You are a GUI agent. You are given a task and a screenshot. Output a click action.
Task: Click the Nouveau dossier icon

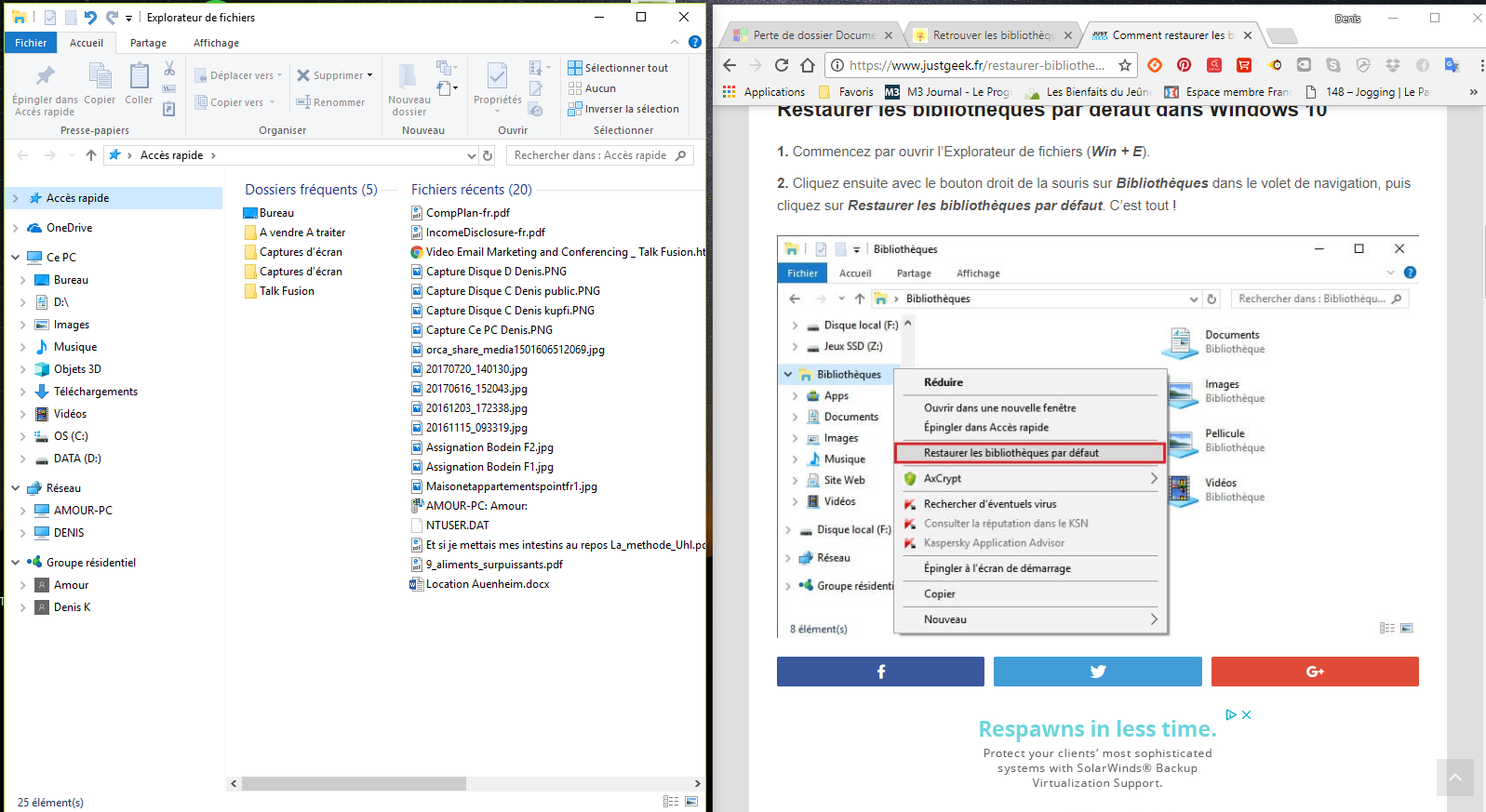point(408,76)
